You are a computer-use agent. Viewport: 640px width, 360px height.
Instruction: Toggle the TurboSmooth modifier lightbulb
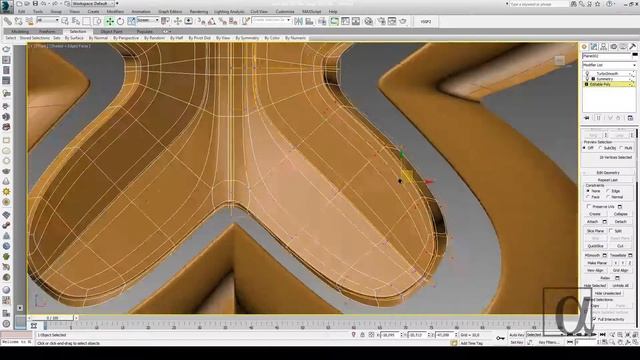coord(587,73)
